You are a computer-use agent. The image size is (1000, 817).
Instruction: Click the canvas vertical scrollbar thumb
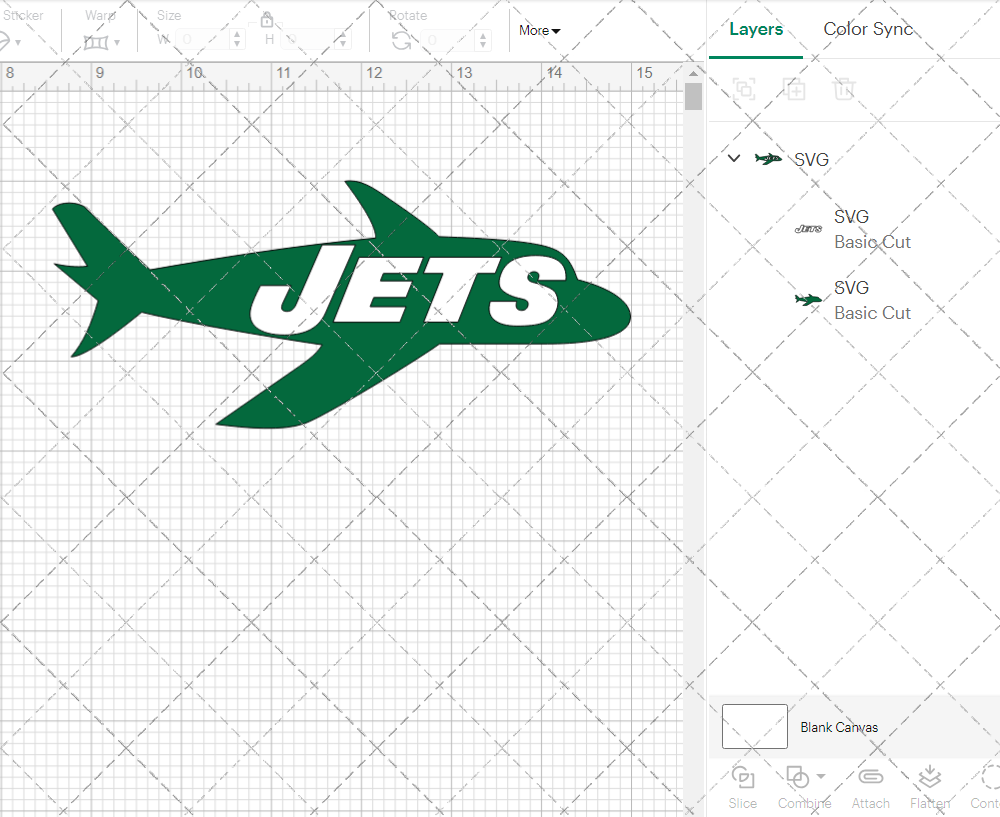pos(693,96)
